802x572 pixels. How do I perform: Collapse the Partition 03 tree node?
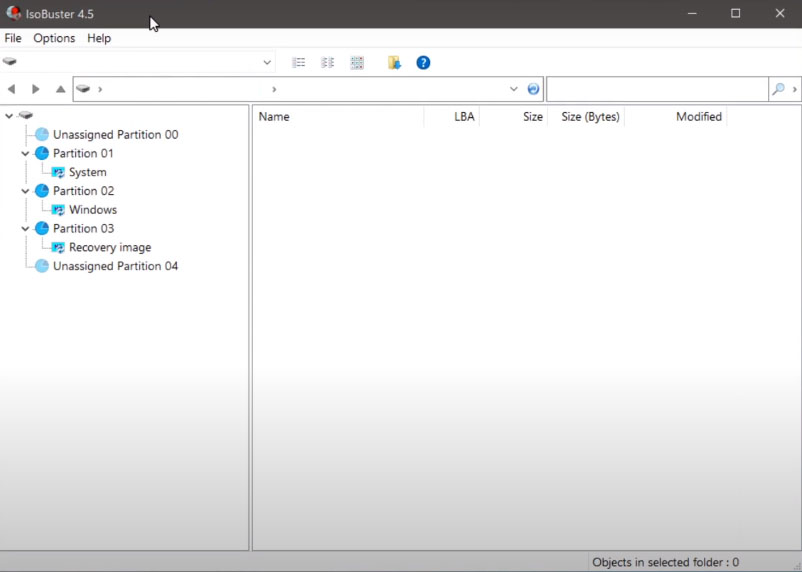[x=26, y=229]
